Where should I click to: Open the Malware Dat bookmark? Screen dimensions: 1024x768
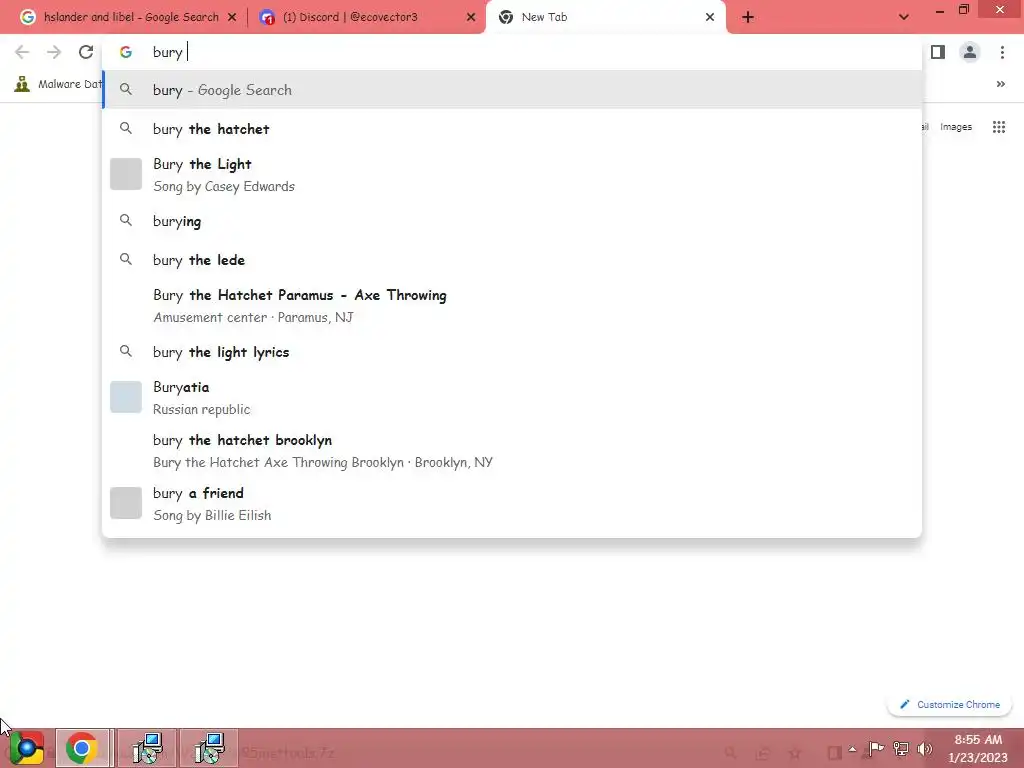[58, 84]
